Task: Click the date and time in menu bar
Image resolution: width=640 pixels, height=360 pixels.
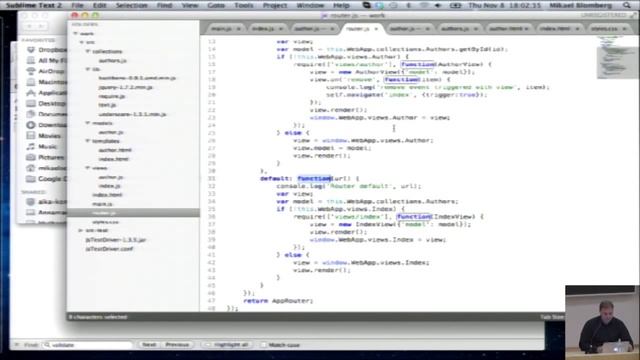Action: [x=504, y=6]
